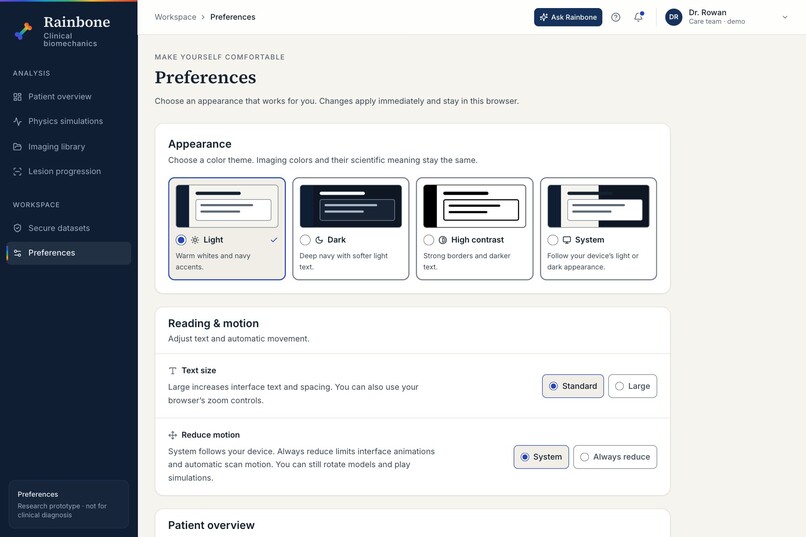Click the 'Clinical biomechanics' tagline
Image resolution: width=806 pixels, height=537 pixels.
pyautogui.click(x=70, y=40)
